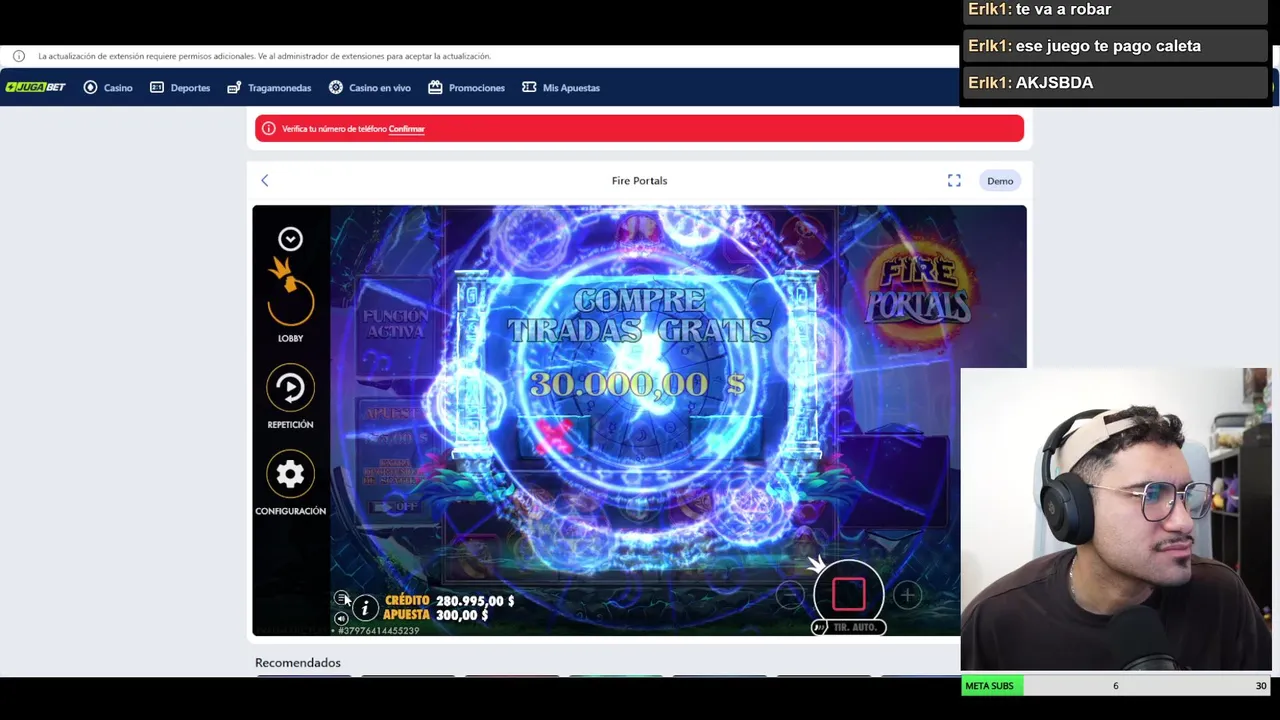
Task: Increase bet with plus button
Action: tap(907, 596)
